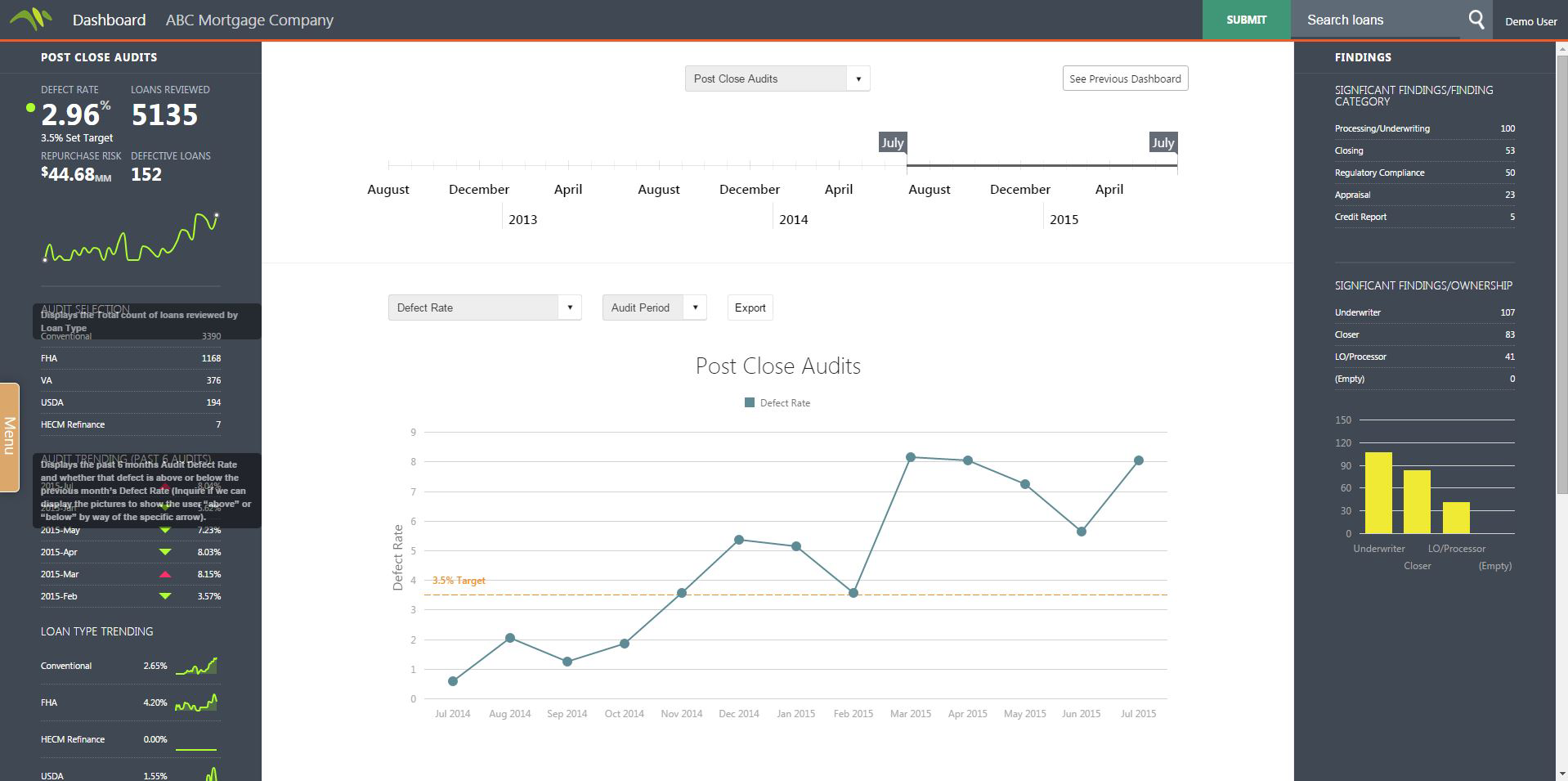Click the Conventional trend sparkline
Viewport: 1568px width, 781px height.
point(196,666)
